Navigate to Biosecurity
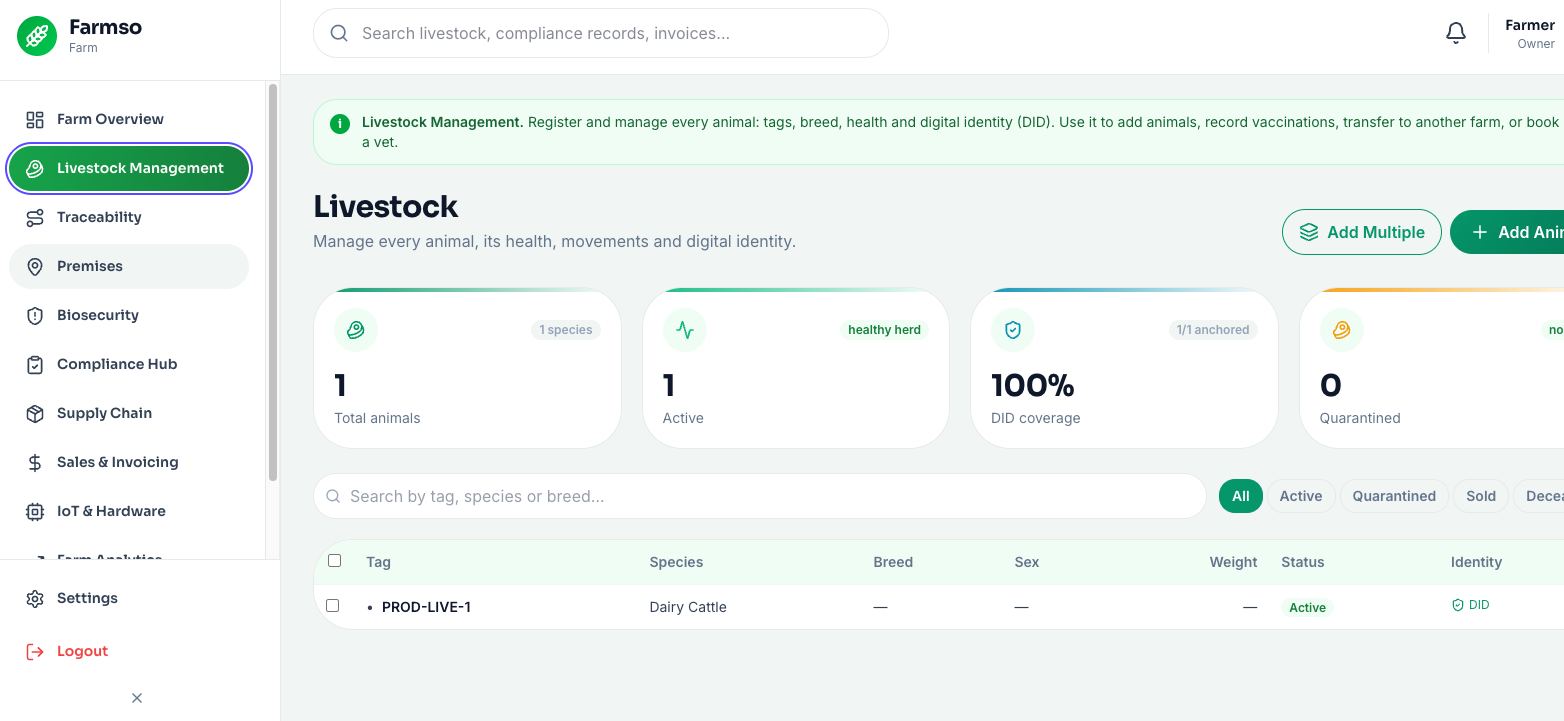 pyautogui.click(x=129, y=316)
